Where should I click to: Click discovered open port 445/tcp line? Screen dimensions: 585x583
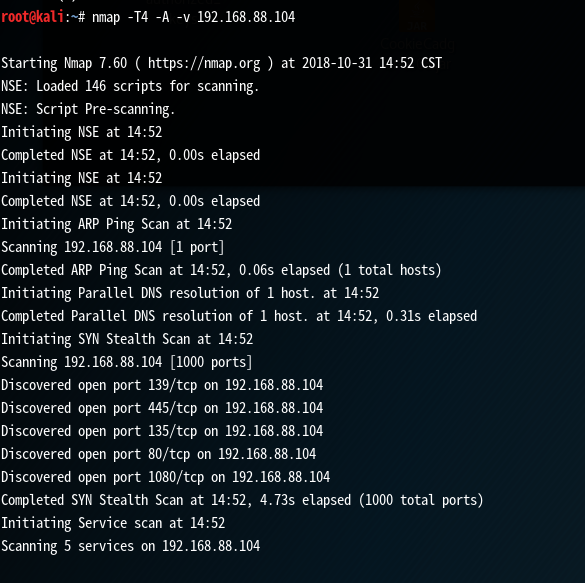(162, 408)
